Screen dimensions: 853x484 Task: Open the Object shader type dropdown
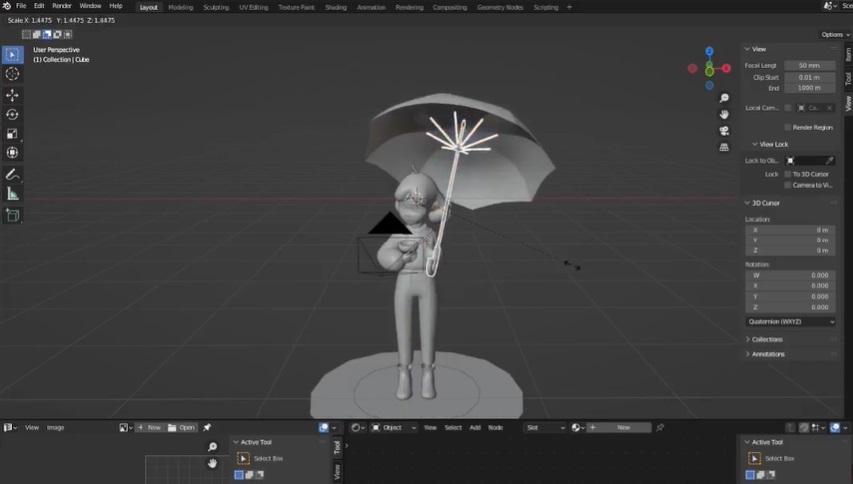pos(394,427)
